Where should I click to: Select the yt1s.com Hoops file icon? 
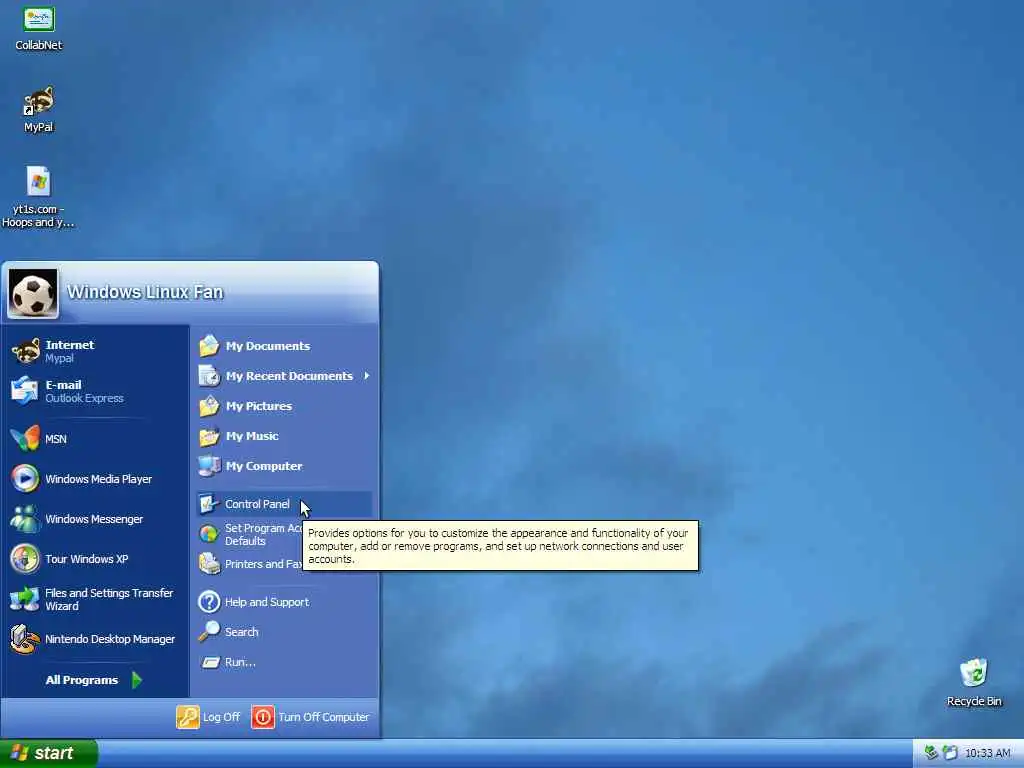tap(39, 182)
